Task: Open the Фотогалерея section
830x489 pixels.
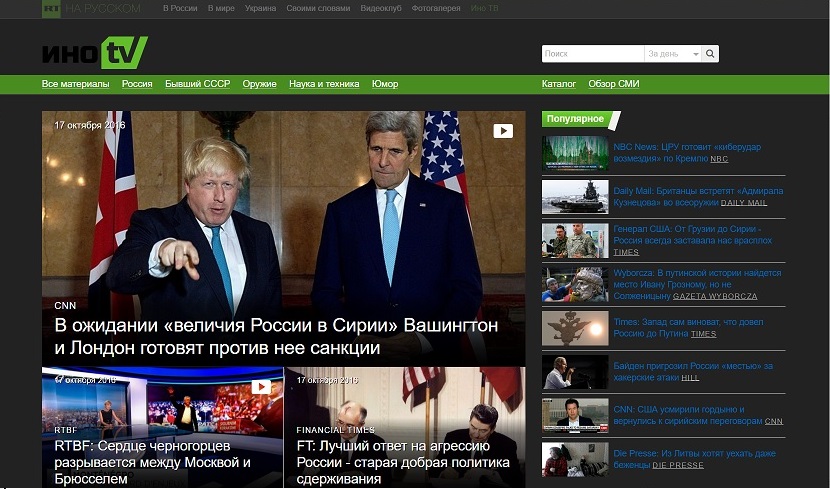Action: click(436, 8)
